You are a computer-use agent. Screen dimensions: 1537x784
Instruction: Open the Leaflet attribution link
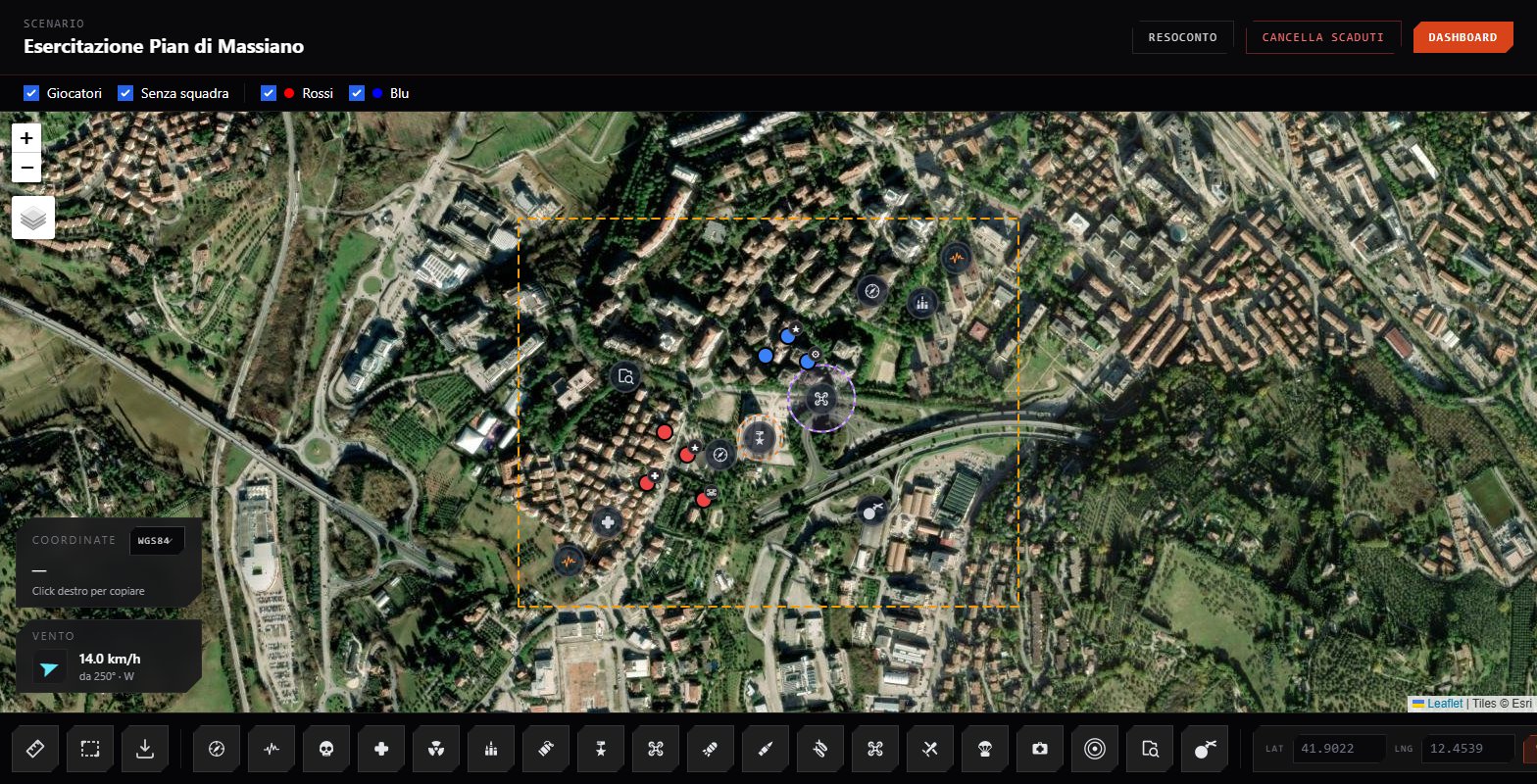tap(1444, 703)
